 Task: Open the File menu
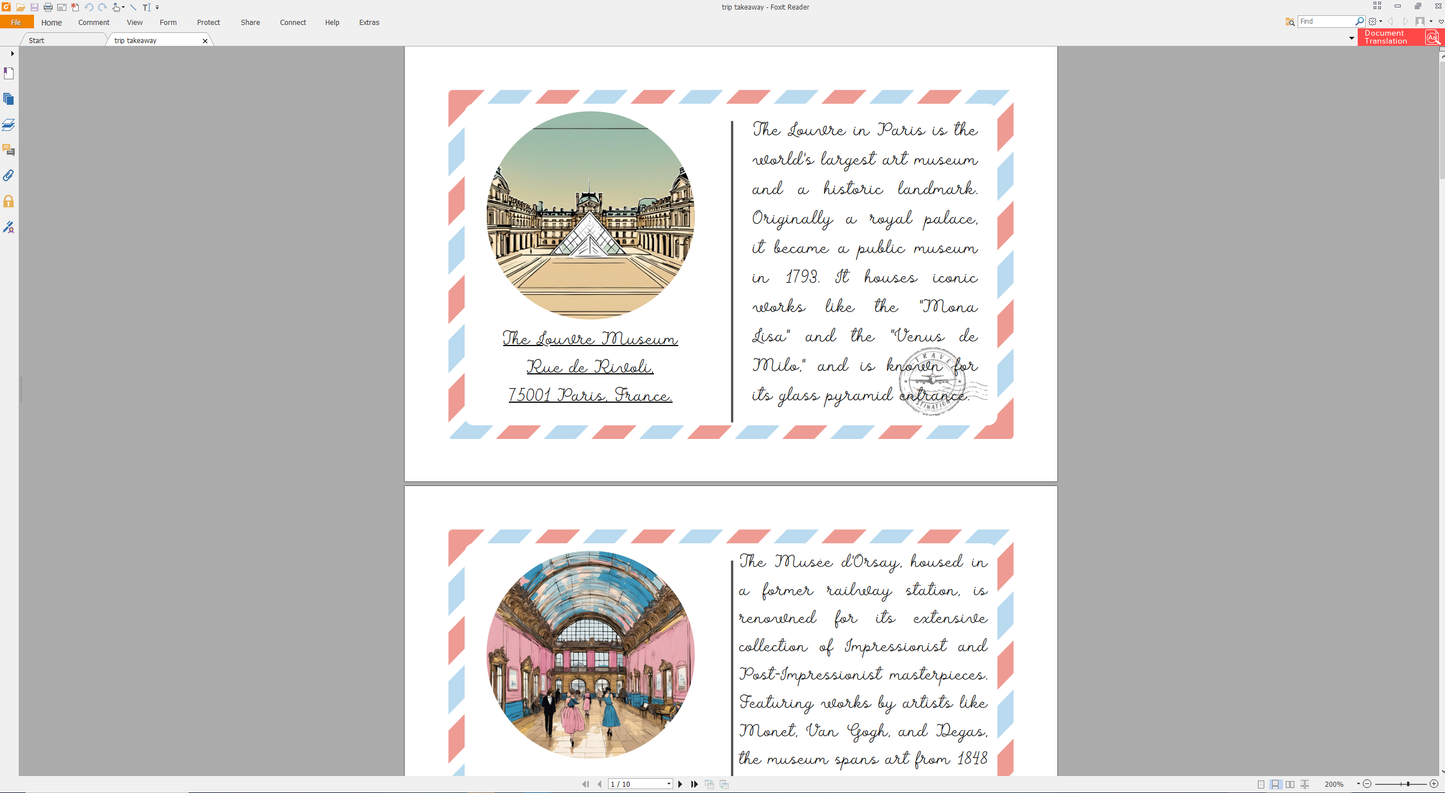click(x=16, y=22)
